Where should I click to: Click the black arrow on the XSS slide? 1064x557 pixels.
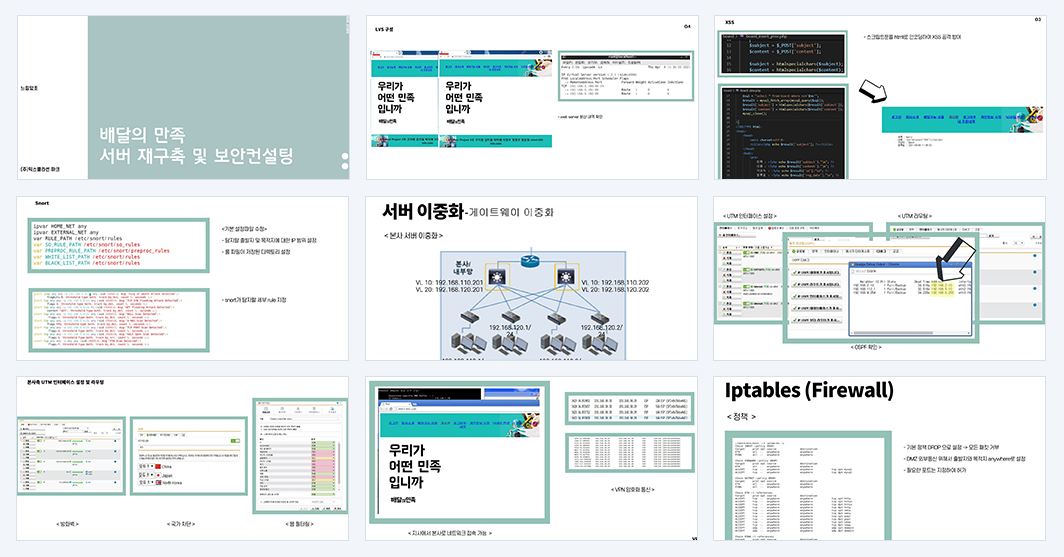tap(873, 91)
